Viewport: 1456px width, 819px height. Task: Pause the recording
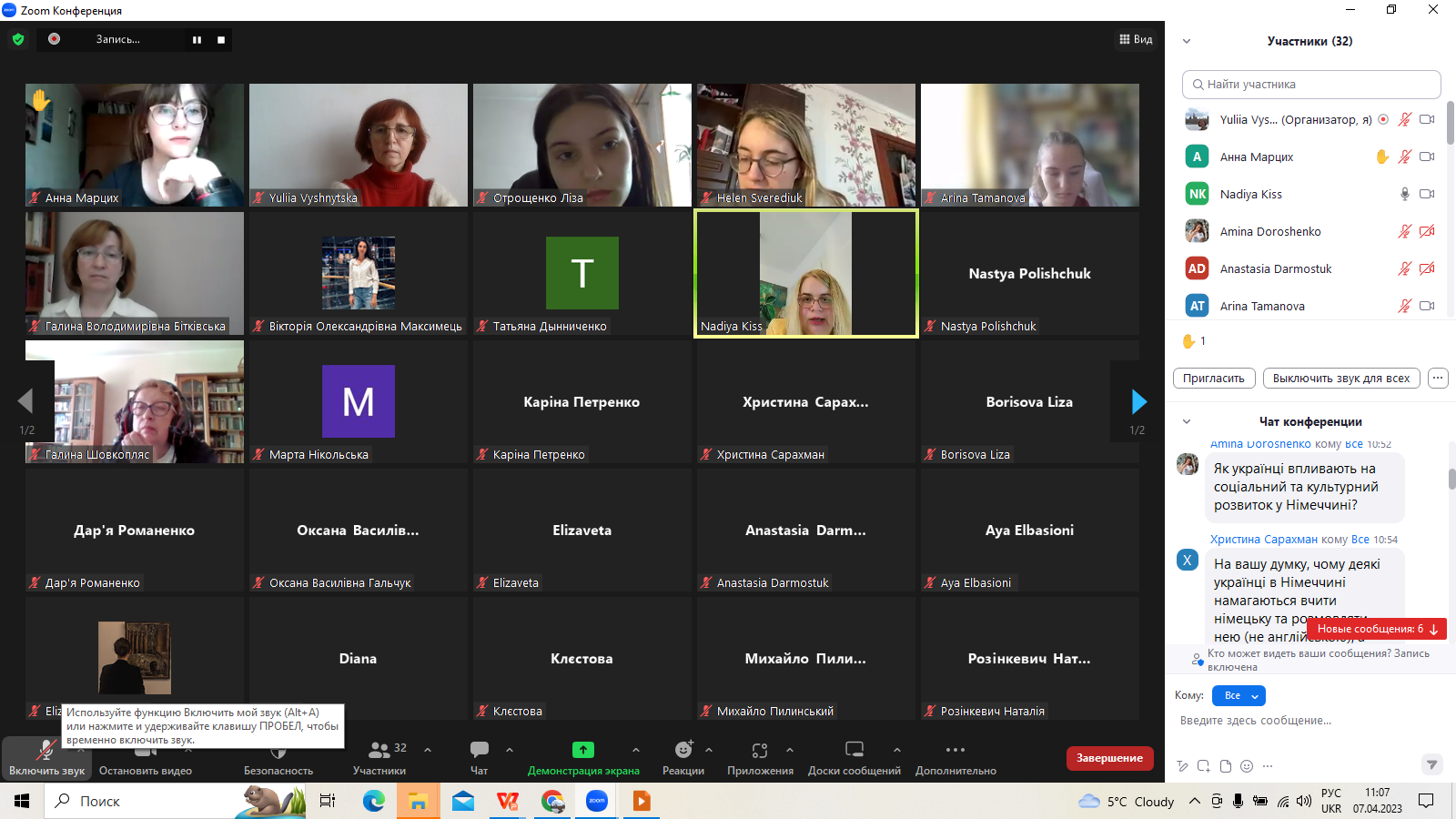pyautogui.click(x=197, y=40)
